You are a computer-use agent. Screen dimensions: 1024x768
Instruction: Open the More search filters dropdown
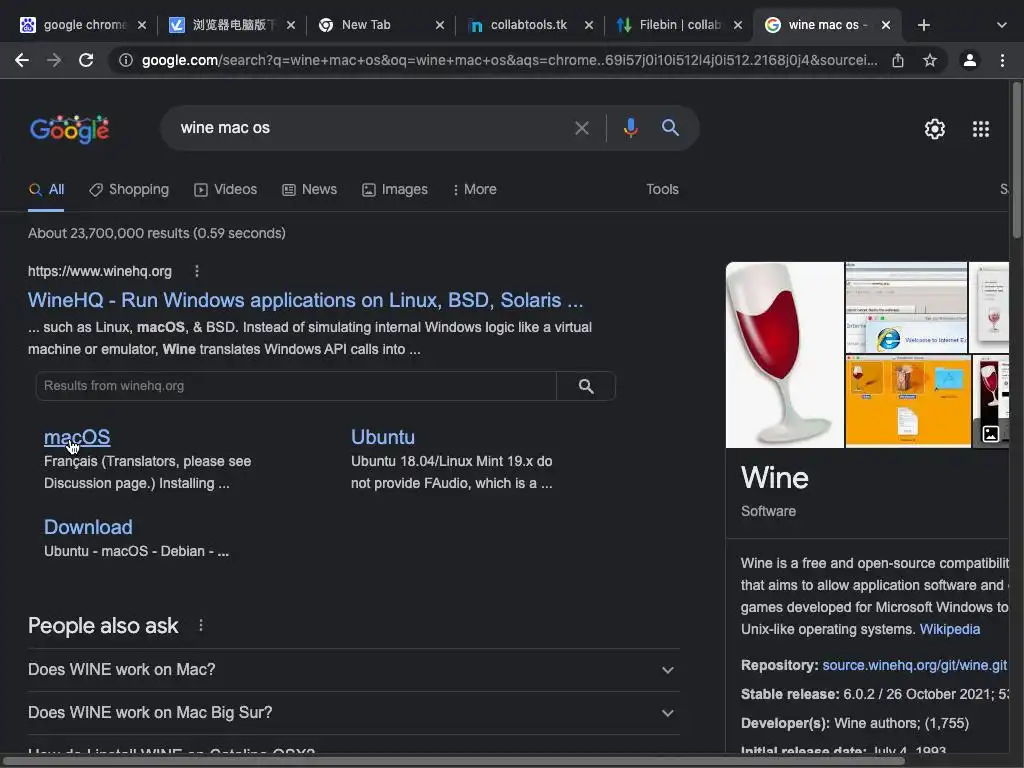point(474,189)
